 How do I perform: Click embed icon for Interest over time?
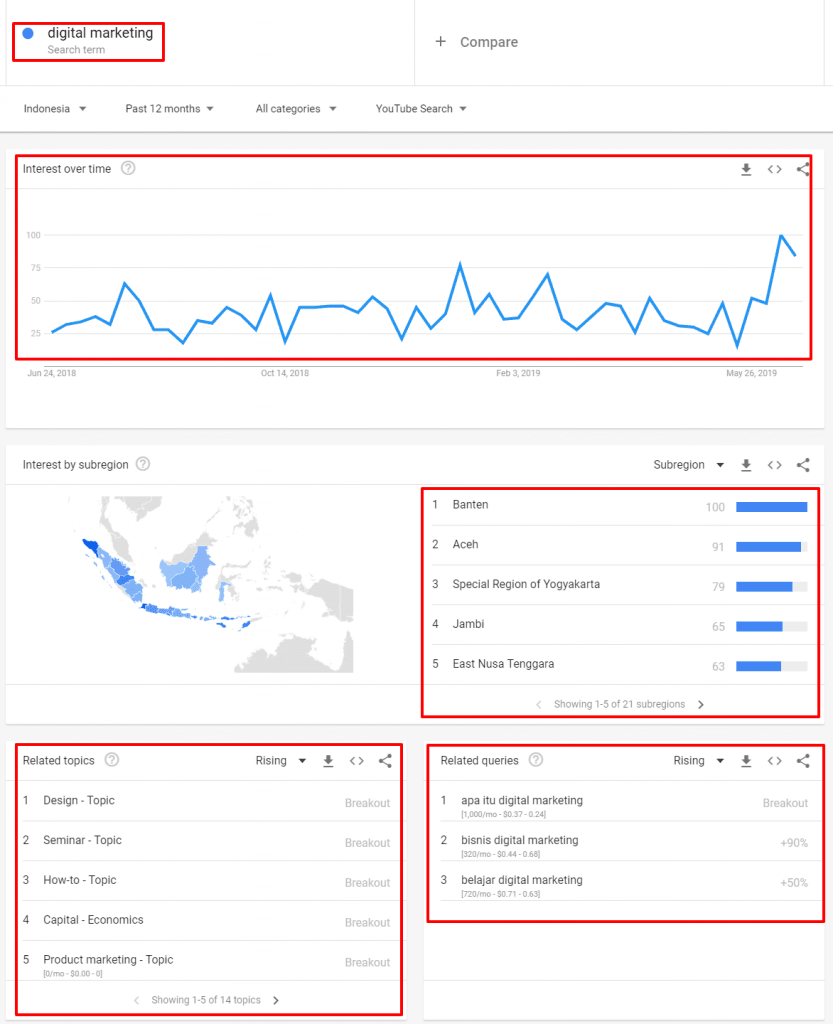click(774, 170)
